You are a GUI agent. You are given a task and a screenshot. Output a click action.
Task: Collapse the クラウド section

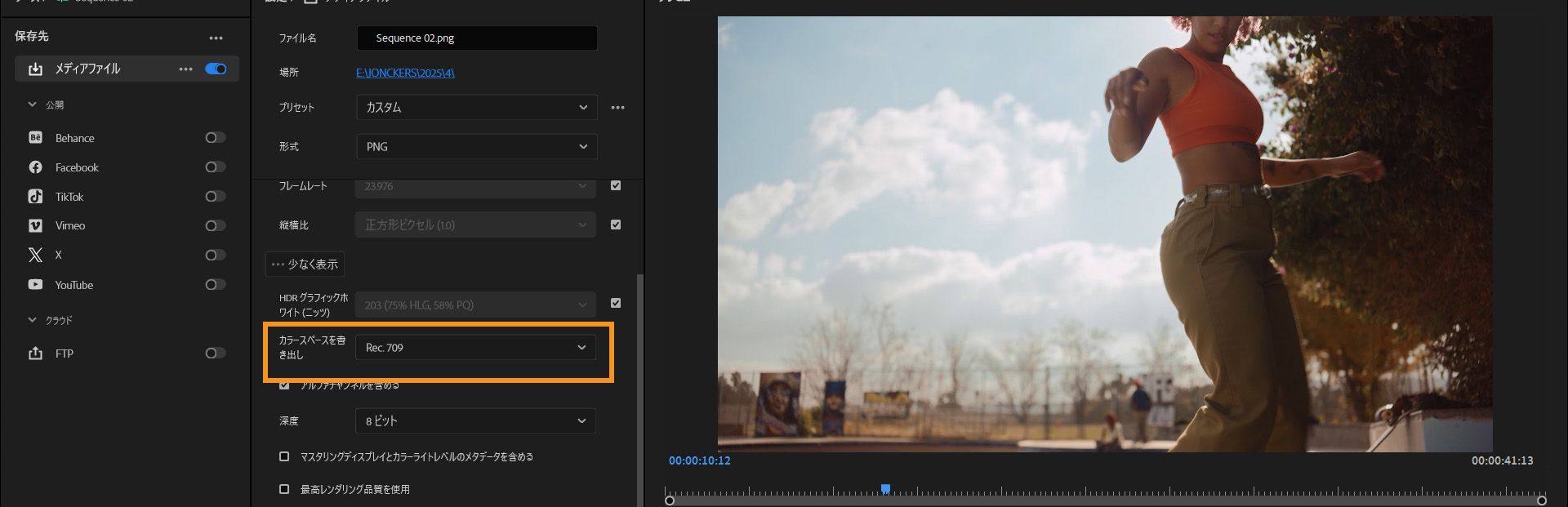[x=33, y=320]
